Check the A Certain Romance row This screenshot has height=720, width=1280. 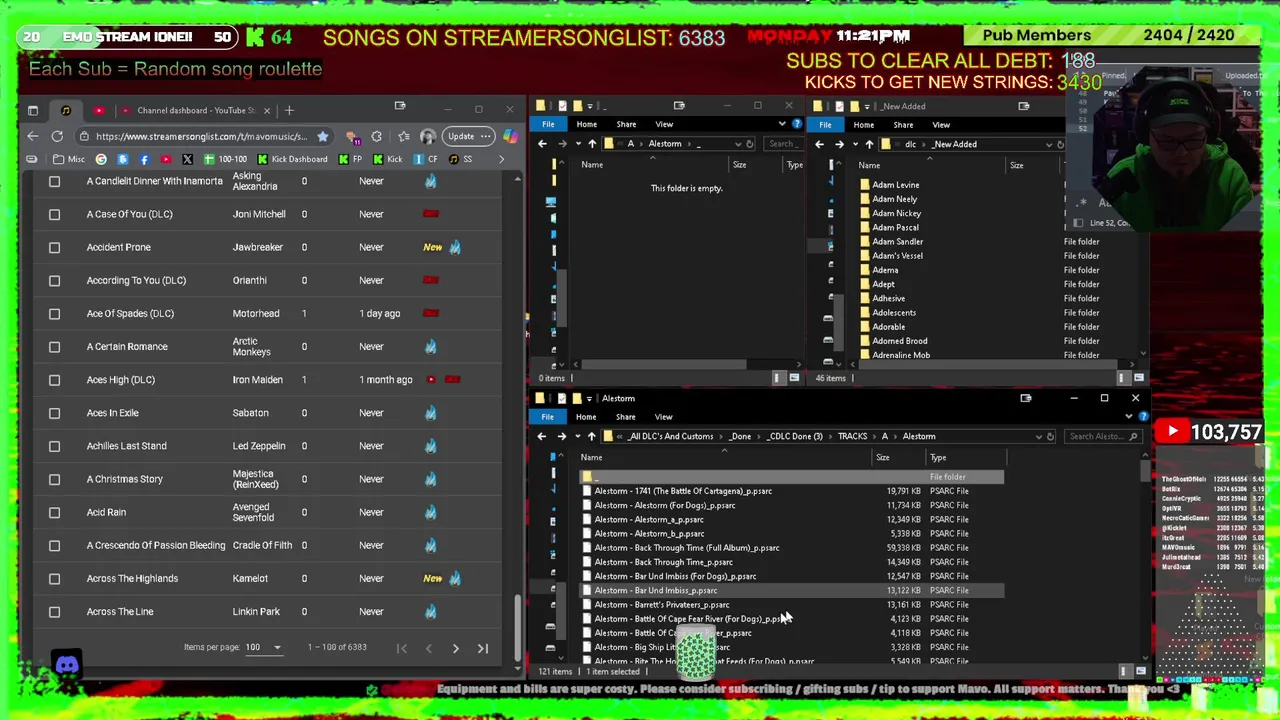click(55, 346)
